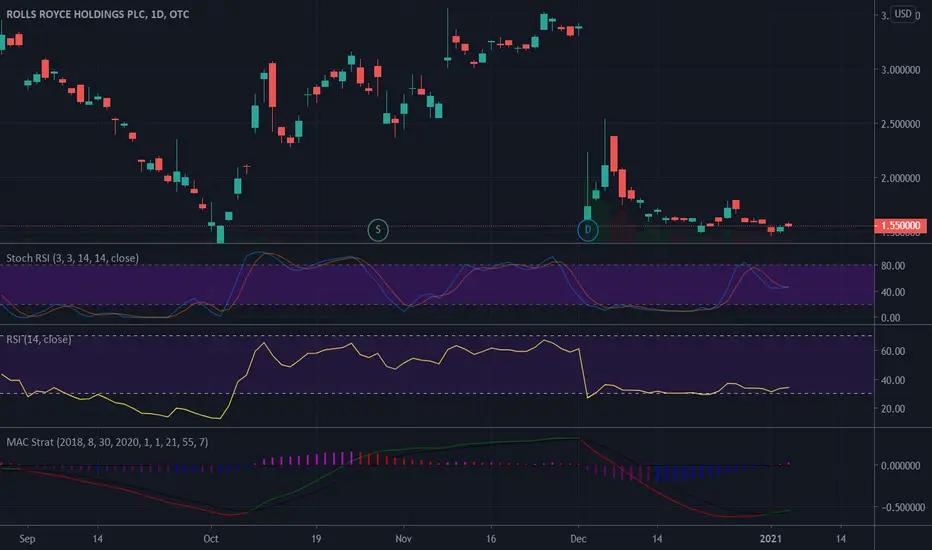Click the Stoch RSI 40.00 axis value
The width and height of the screenshot is (932, 550).
(x=893, y=292)
